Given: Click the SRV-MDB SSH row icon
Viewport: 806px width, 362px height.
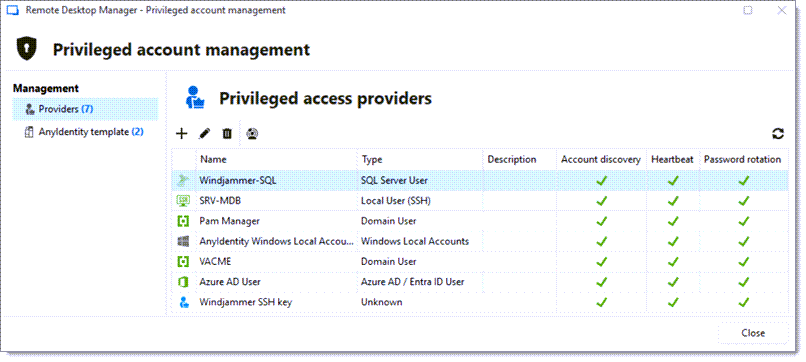Looking at the screenshot, I should (183, 201).
